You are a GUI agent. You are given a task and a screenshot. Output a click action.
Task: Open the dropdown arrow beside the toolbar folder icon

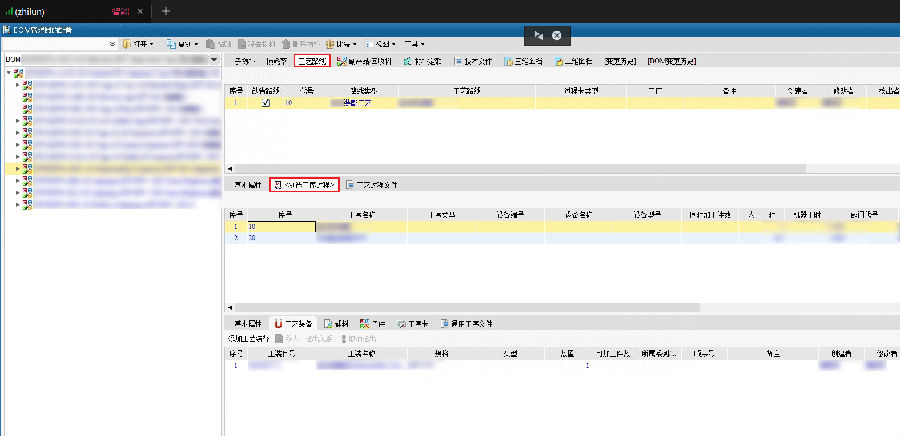(151, 44)
